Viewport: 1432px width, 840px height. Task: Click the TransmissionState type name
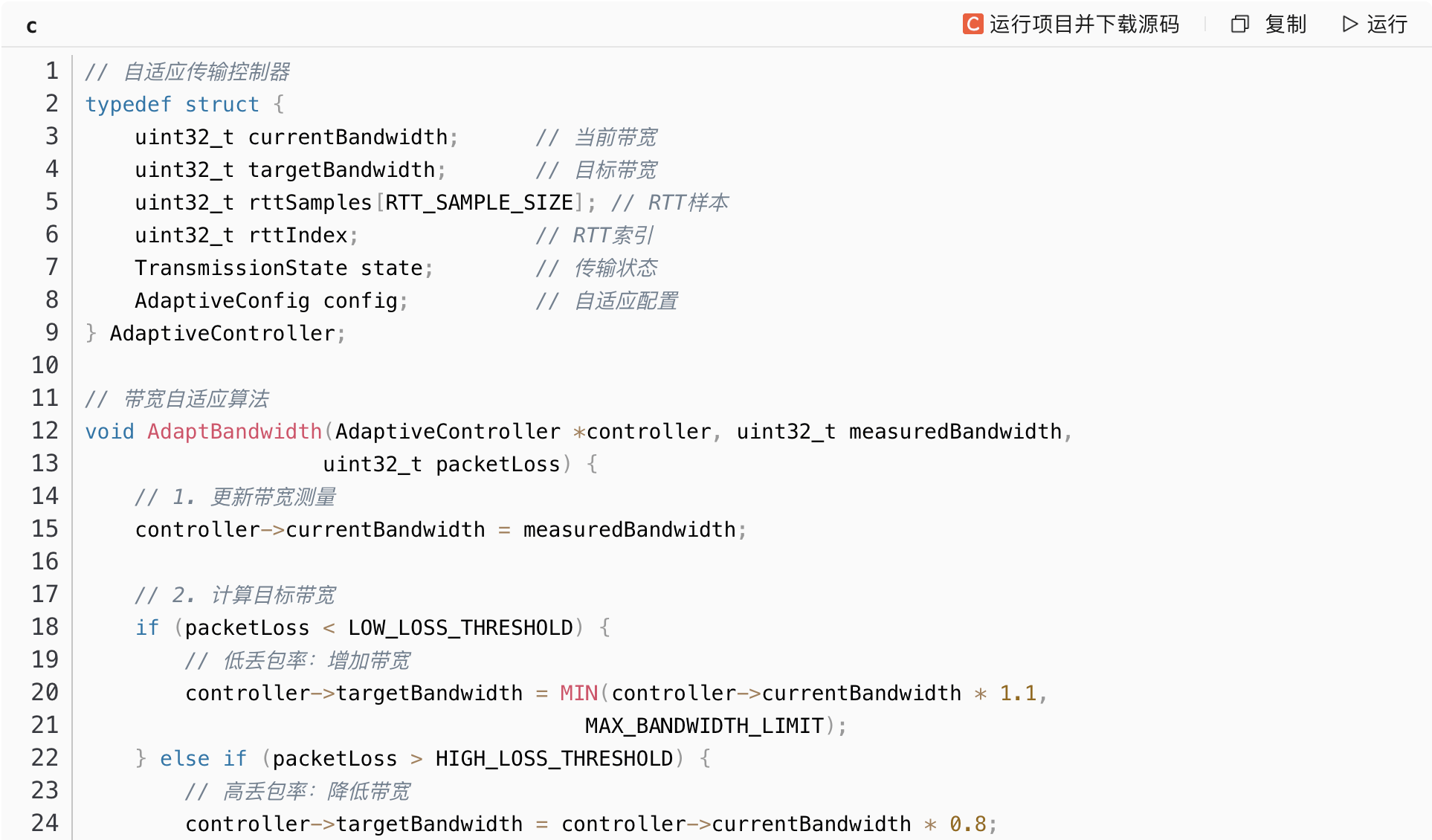tap(241, 268)
